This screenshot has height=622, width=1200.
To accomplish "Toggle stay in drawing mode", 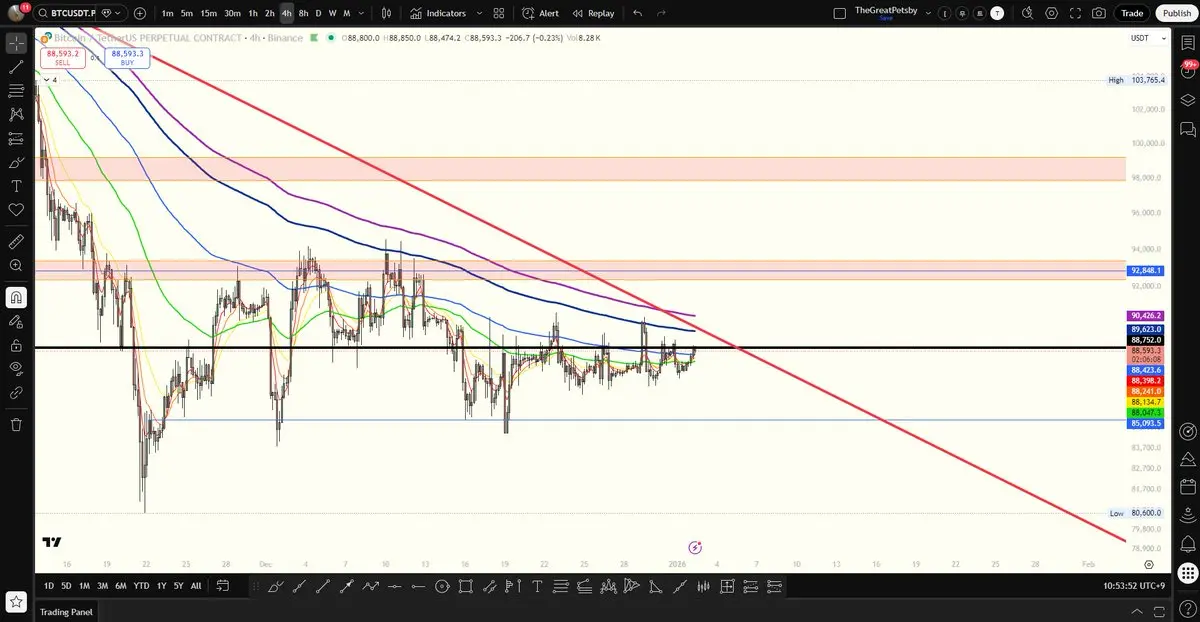I will pos(16,321).
